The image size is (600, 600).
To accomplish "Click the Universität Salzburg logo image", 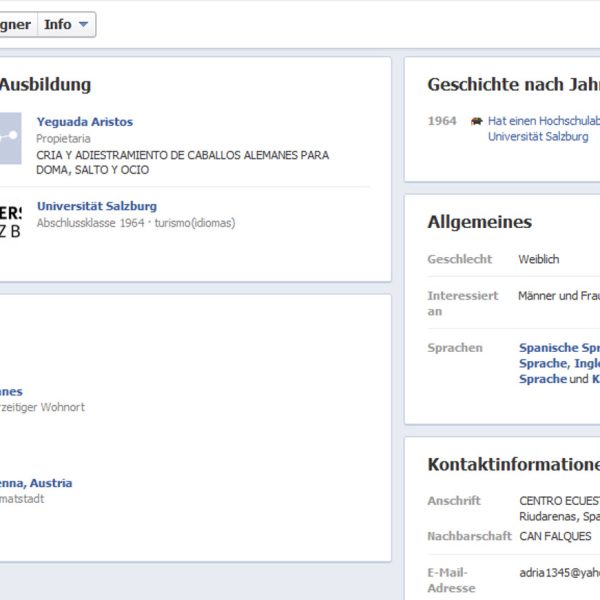I will pos(10,220).
